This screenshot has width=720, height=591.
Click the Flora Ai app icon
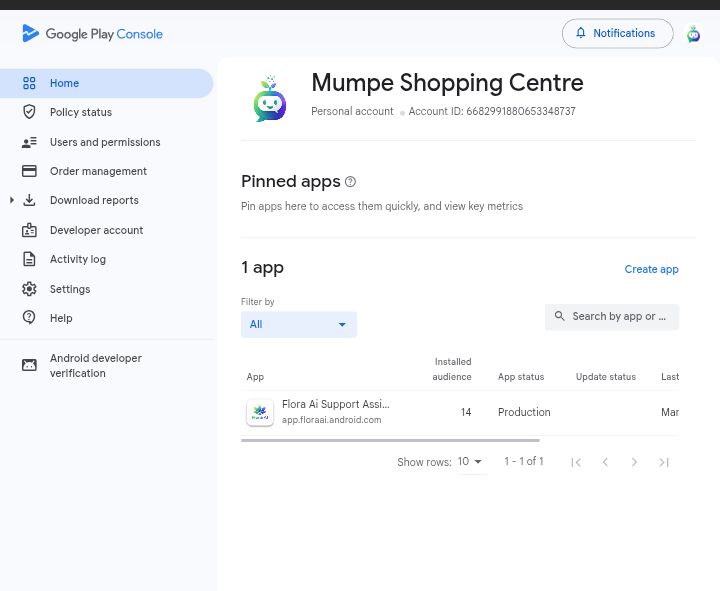point(260,412)
